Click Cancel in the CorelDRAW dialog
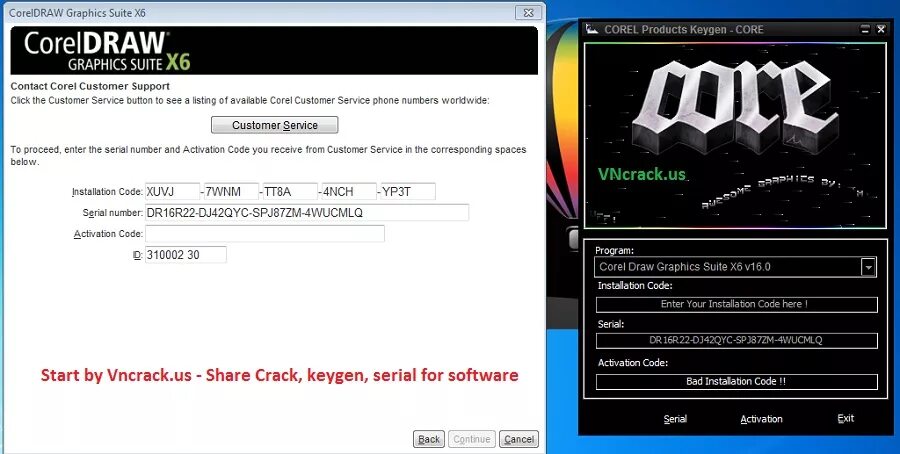Screen dimensions: 900x454 click(519, 439)
